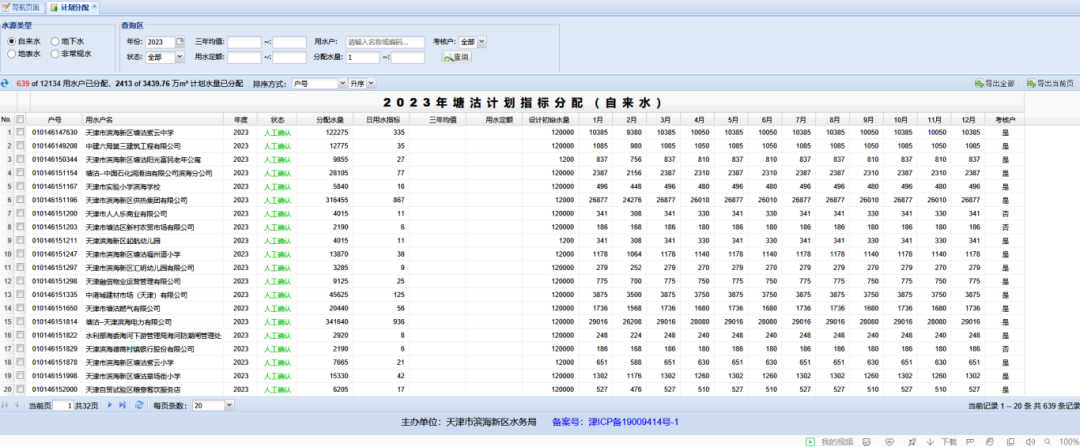Check the row for 天津融信物业运营管理有限公司
Image resolution: width=1080 pixels, height=447 pixels.
(20, 281)
